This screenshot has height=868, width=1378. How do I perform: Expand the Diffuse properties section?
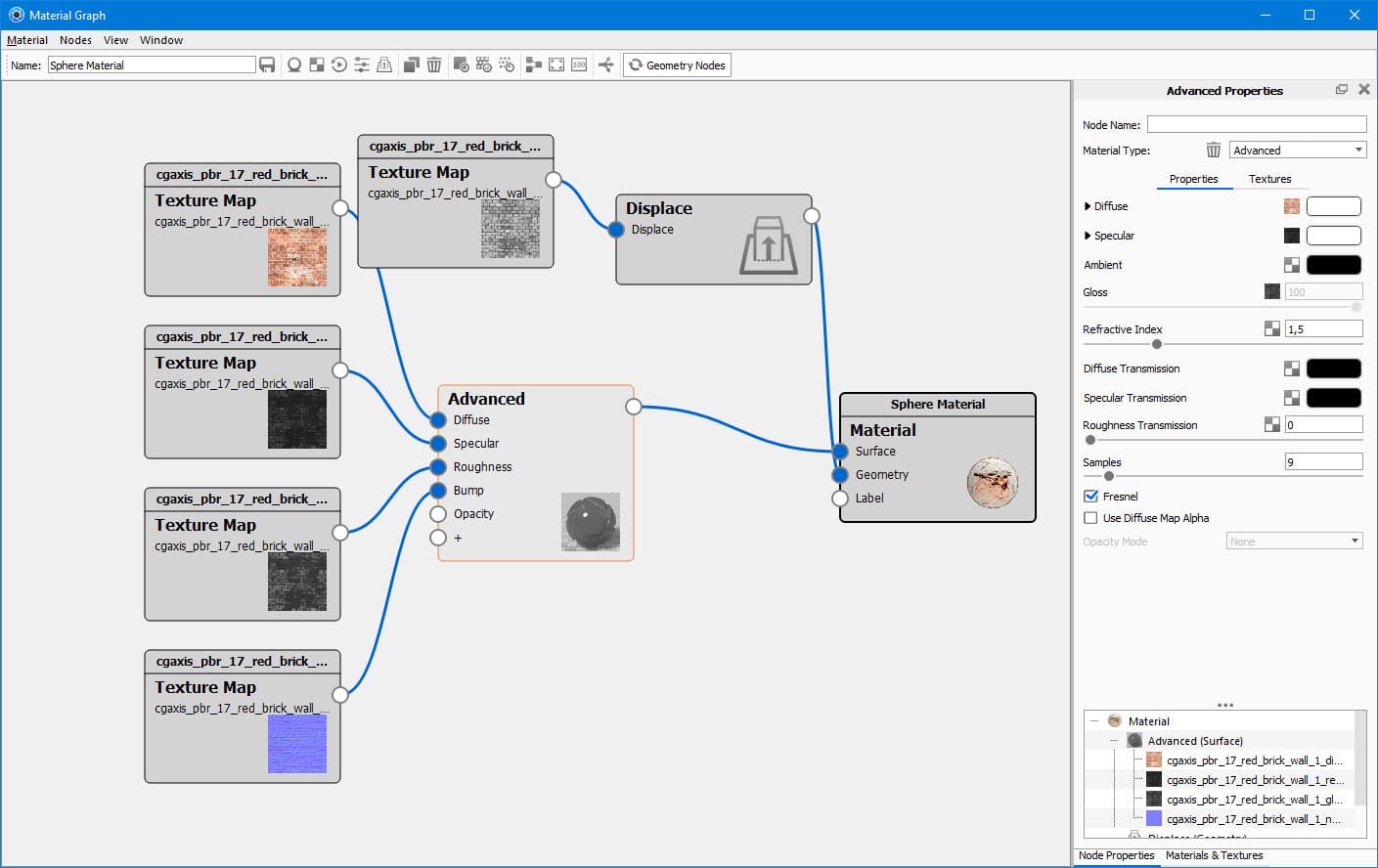(1088, 206)
